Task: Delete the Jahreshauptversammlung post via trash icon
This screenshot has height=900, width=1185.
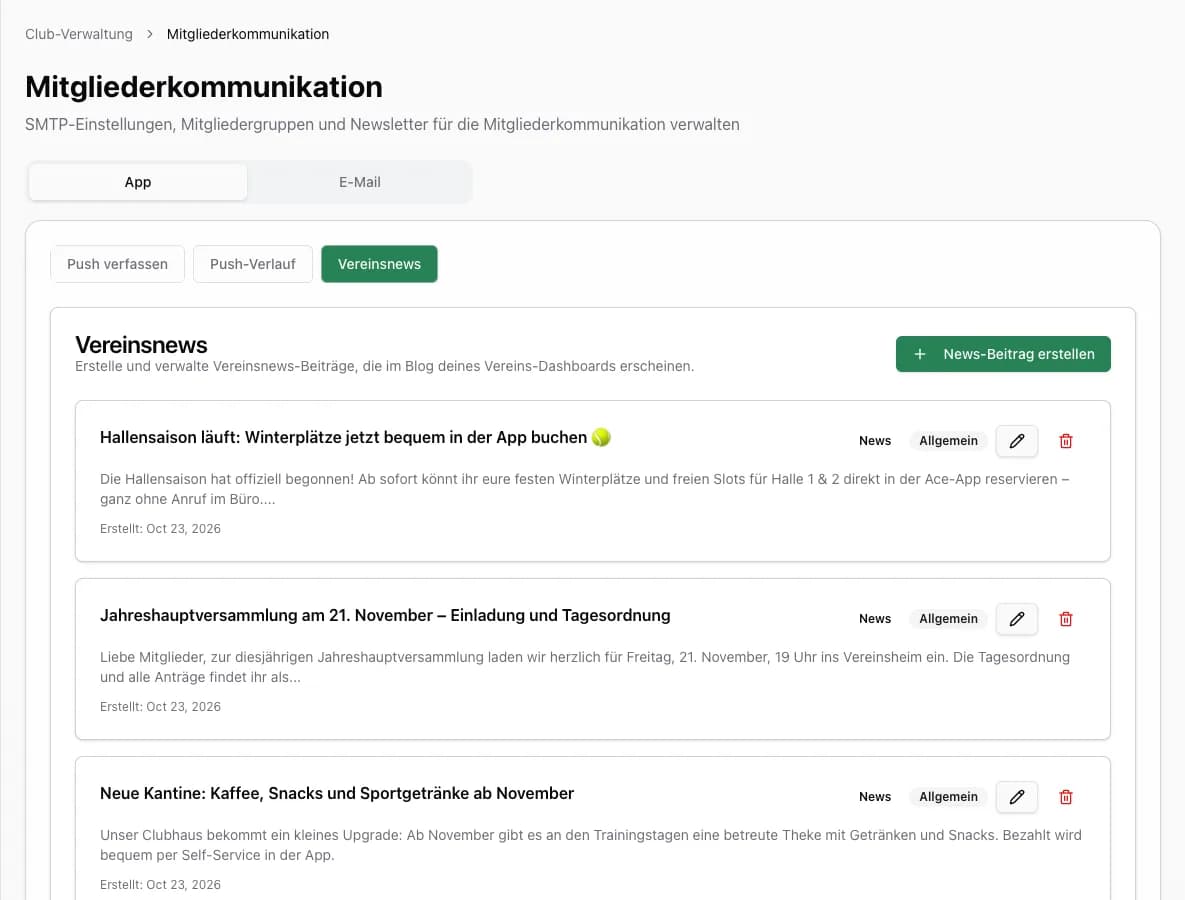Action: pyautogui.click(x=1066, y=619)
